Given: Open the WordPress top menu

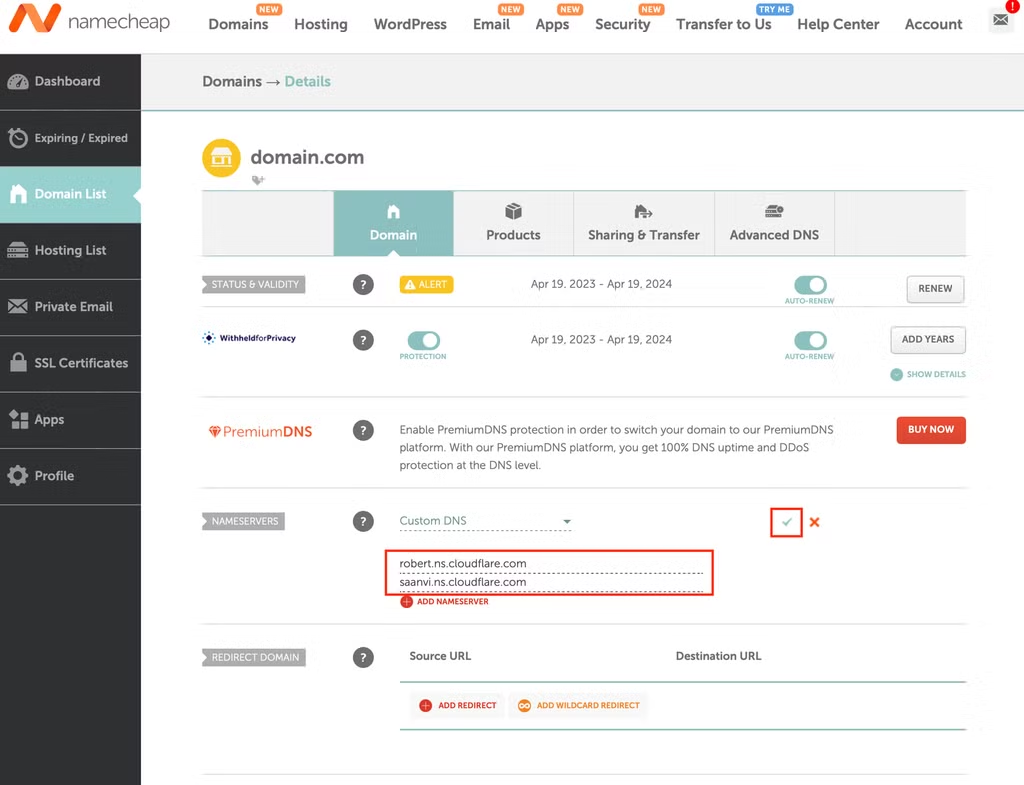Looking at the screenshot, I should (x=410, y=24).
